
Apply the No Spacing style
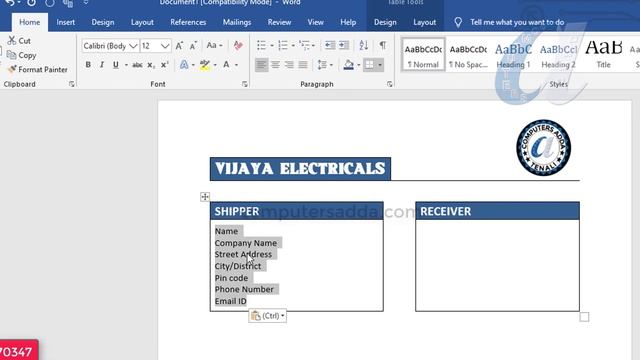468,55
